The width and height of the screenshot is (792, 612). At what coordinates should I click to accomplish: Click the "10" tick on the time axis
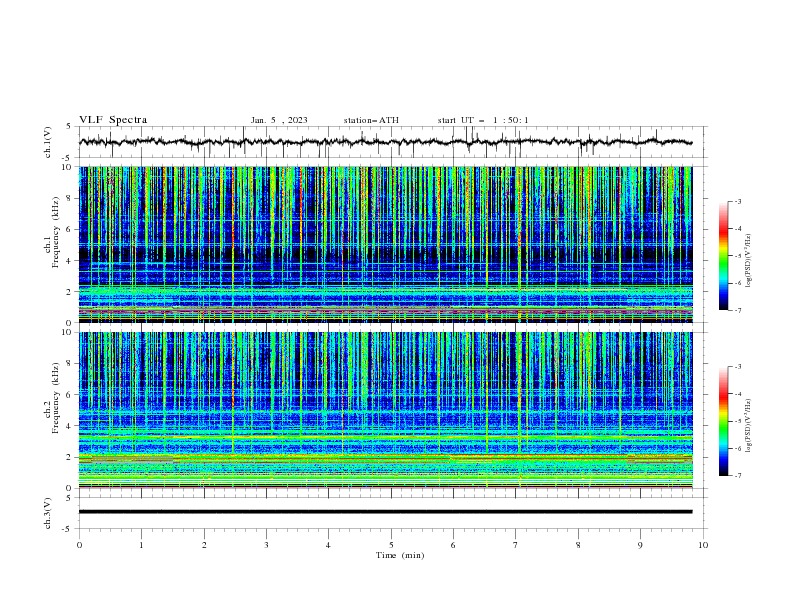click(703, 545)
